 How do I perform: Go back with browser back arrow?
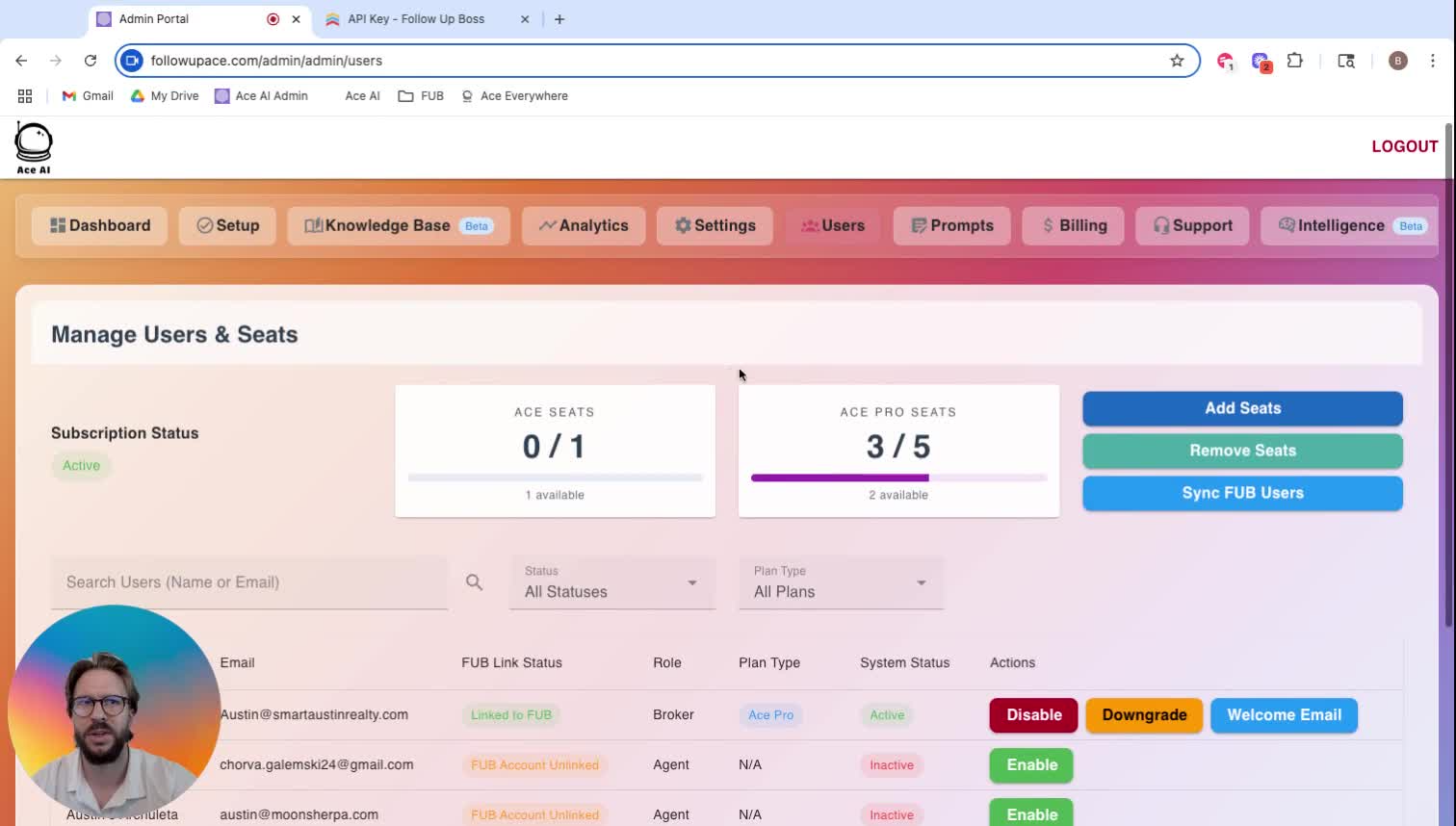[21, 61]
